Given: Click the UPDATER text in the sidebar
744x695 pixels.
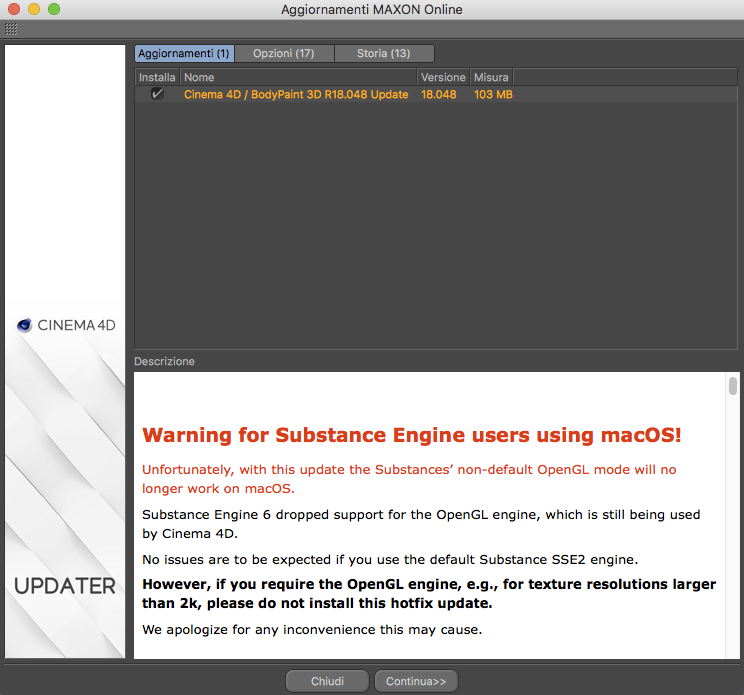Looking at the screenshot, I should coord(65,586).
